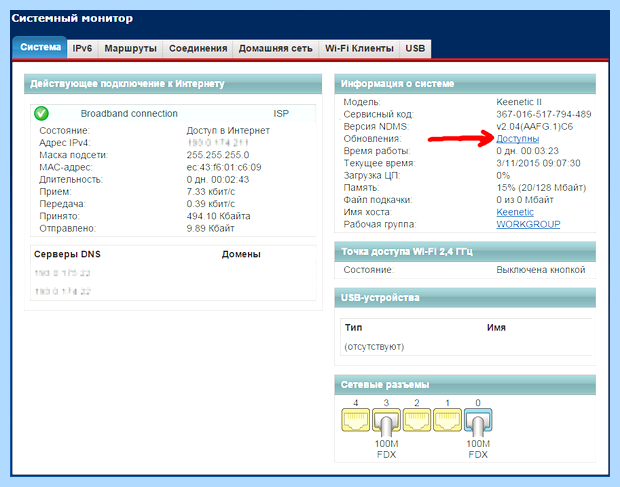Image resolution: width=620 pixels, height=487 pixels.
Task: Click the service code 367-016-517-794-489
Action: (544, 114)
